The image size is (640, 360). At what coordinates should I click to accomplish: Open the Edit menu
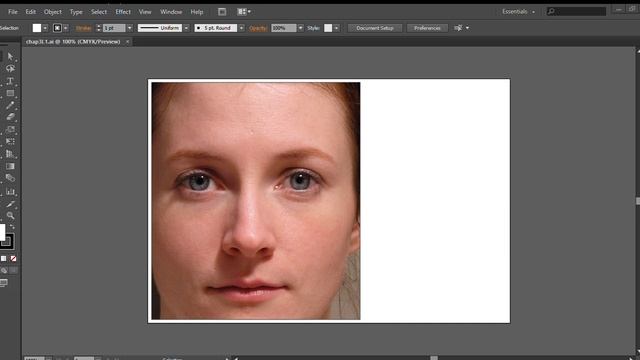31,12
